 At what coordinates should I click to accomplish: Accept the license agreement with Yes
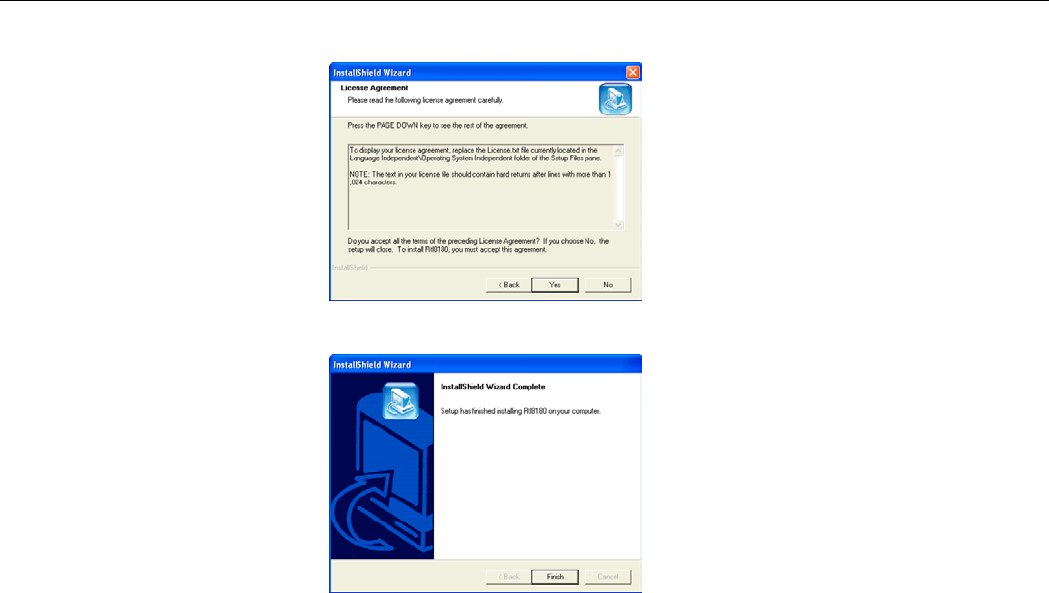pyautogui.click(x=555, y=284)
